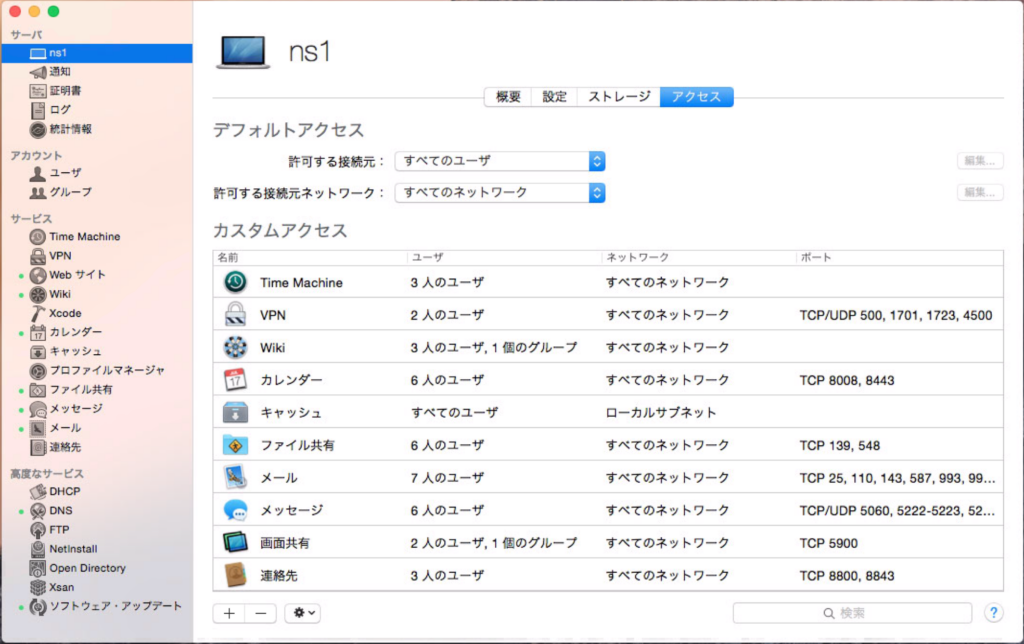This screenshot has height=644, width=1024.
Task: Click the FTP icon in sidebar
Action: coord(38,530)
